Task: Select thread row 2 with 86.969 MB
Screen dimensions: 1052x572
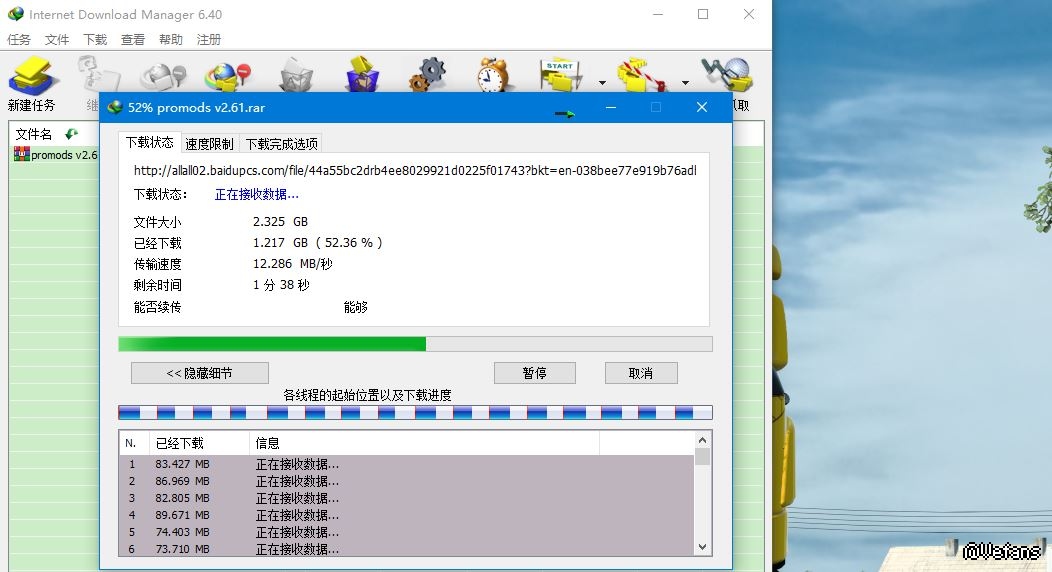Action: click(407, 481)
